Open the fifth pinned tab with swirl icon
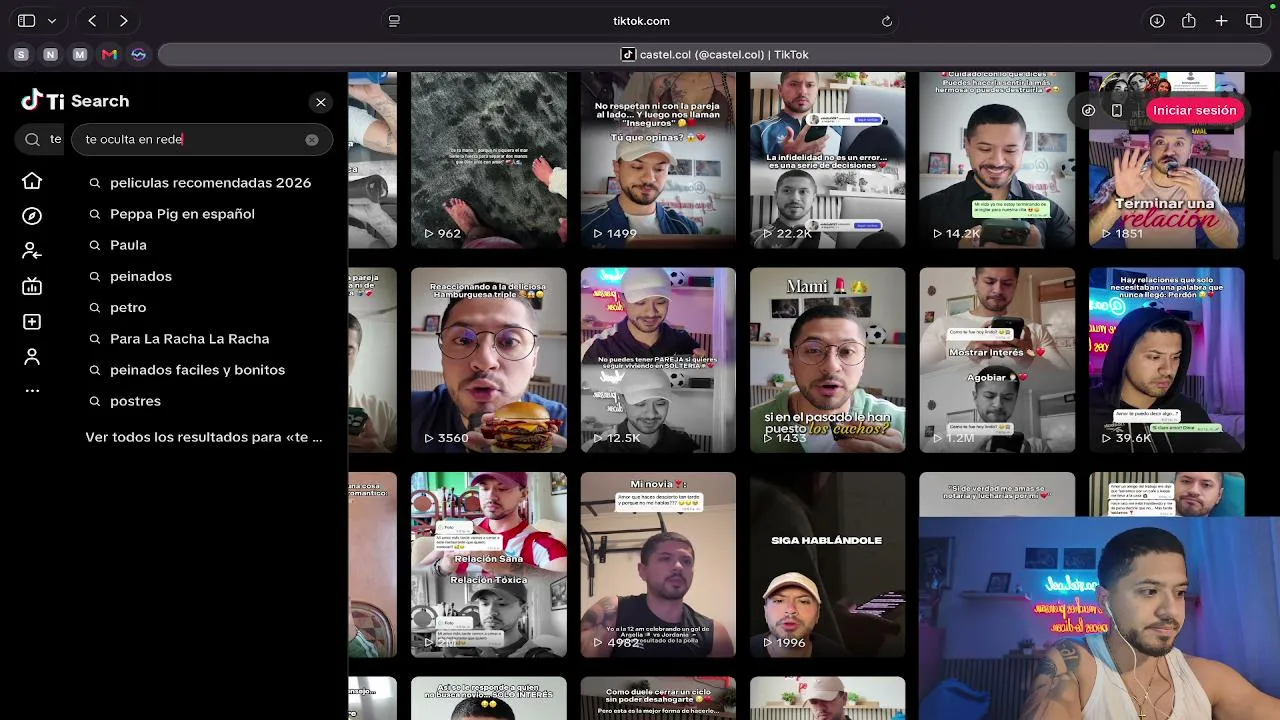The width and height of the screenshot is (1280, 720). tap(139, 55)
